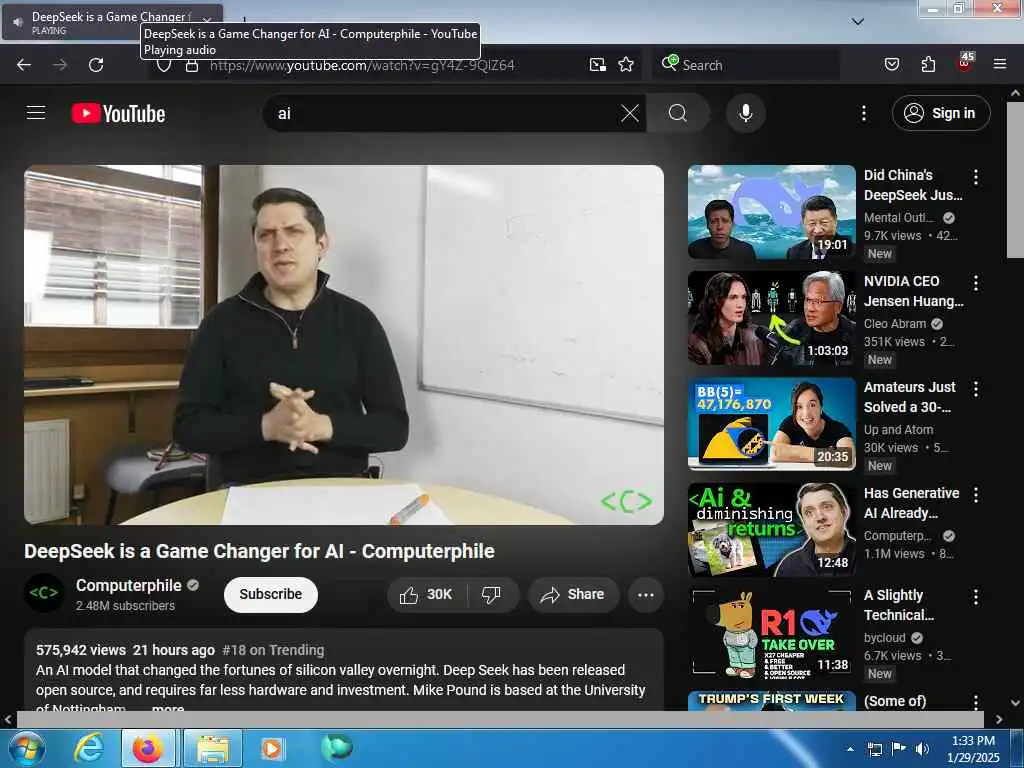Screen dimensions: 1024x768
Task: Reload the page with refresh icon
Action: pyautogui.click(x=96, y=65)
